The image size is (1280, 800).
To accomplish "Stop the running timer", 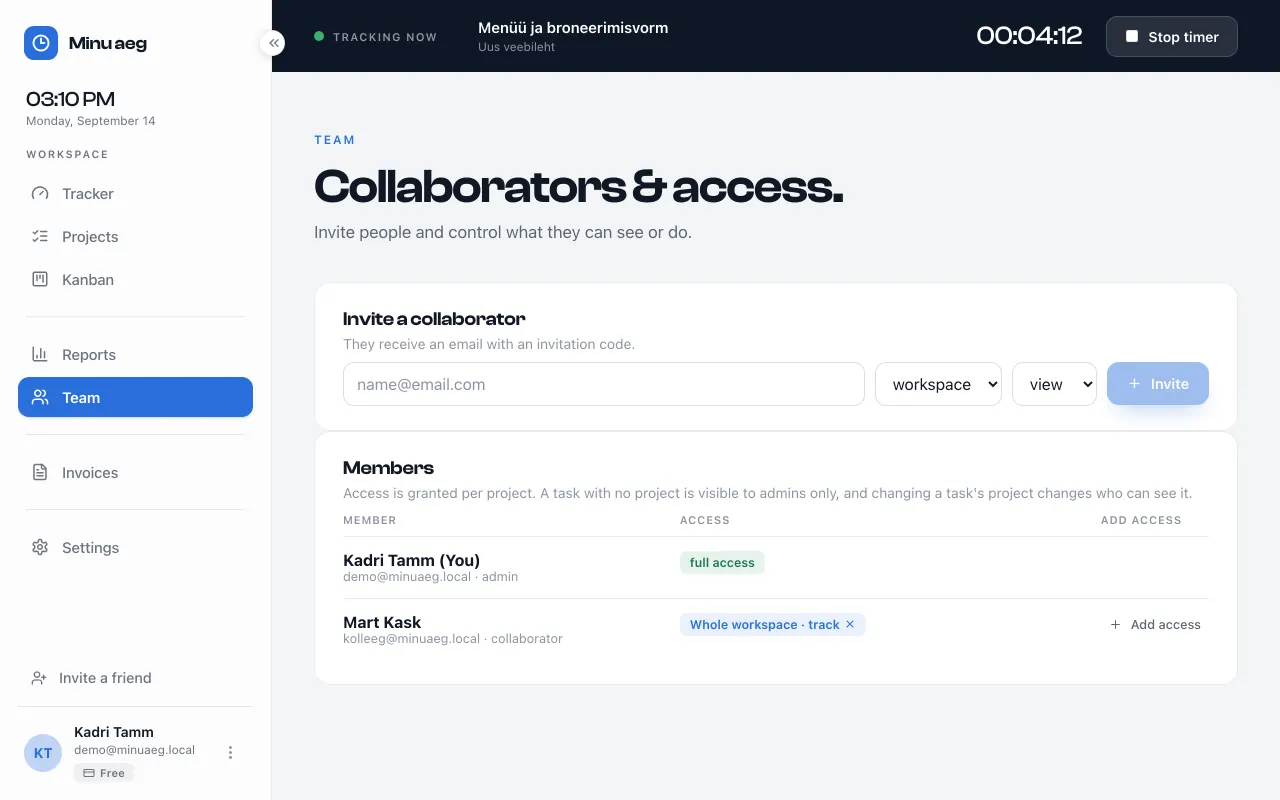I will tap(1172, 36).
